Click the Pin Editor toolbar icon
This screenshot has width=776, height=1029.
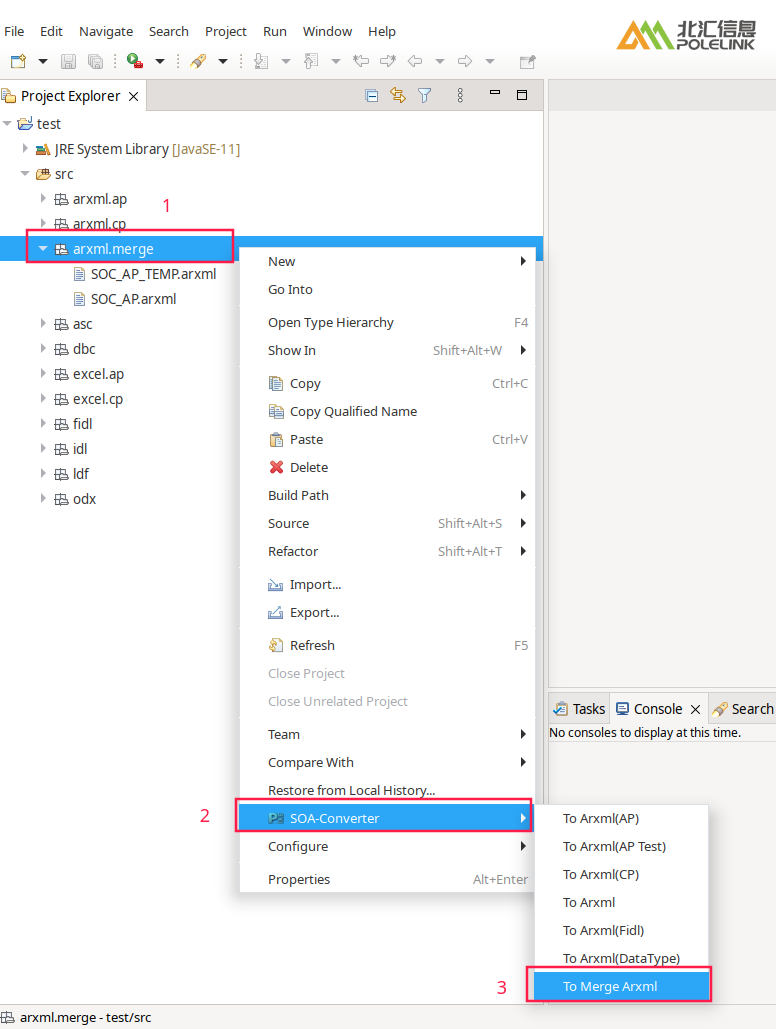tap(527, 62)
